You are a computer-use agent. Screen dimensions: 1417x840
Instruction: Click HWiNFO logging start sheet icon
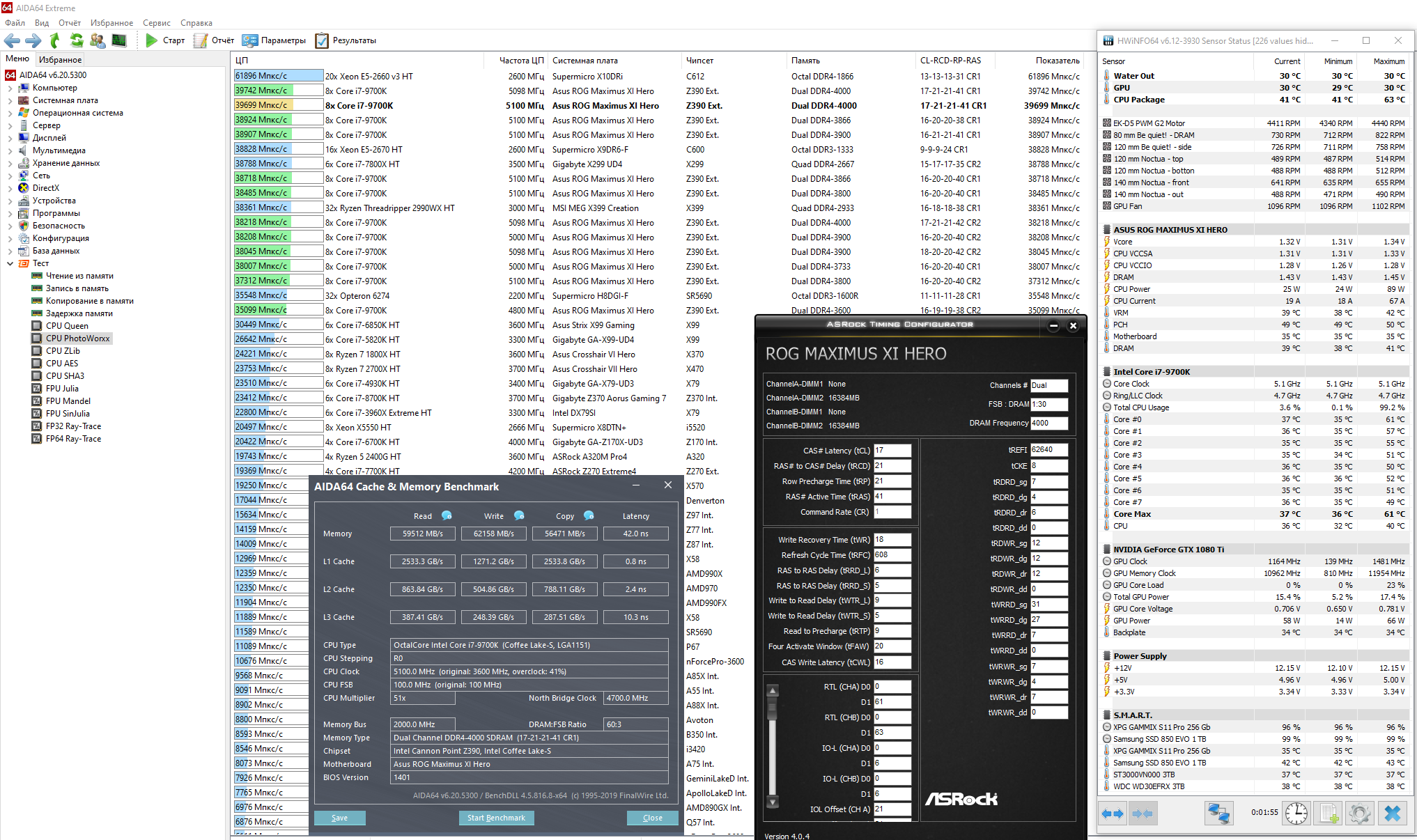tap(1329, 813)
